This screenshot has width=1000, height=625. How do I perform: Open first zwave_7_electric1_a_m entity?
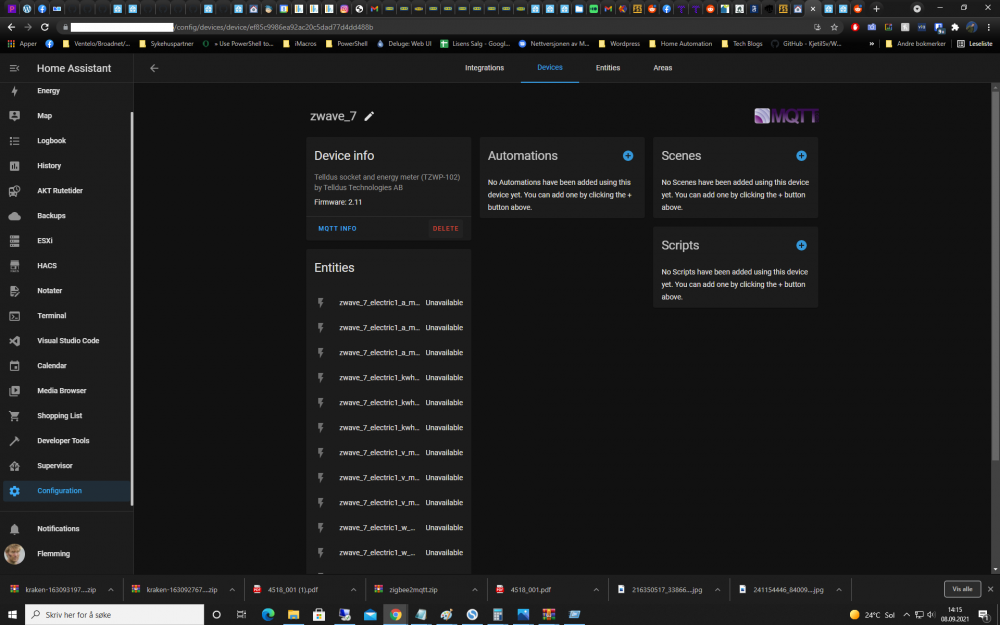[380, 302]
